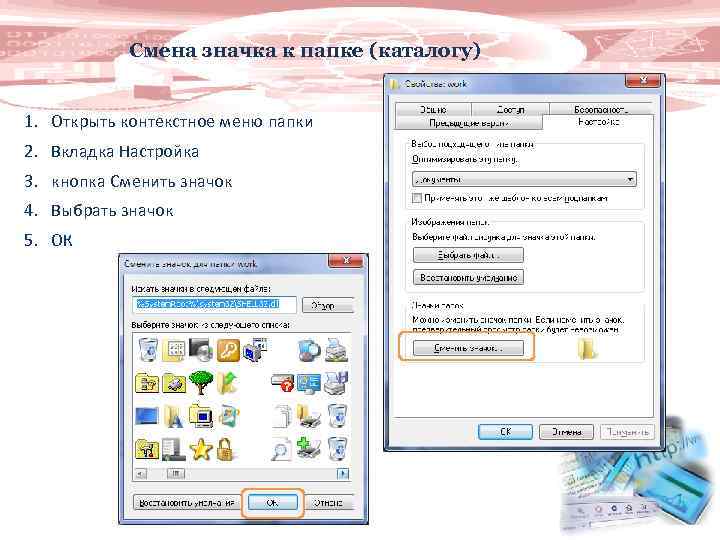
Task: Switch to the Общие tab
Action: (x=433, y=109)
